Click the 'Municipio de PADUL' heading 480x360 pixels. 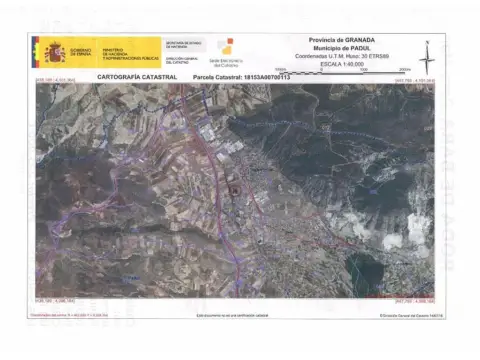(342, 48)
